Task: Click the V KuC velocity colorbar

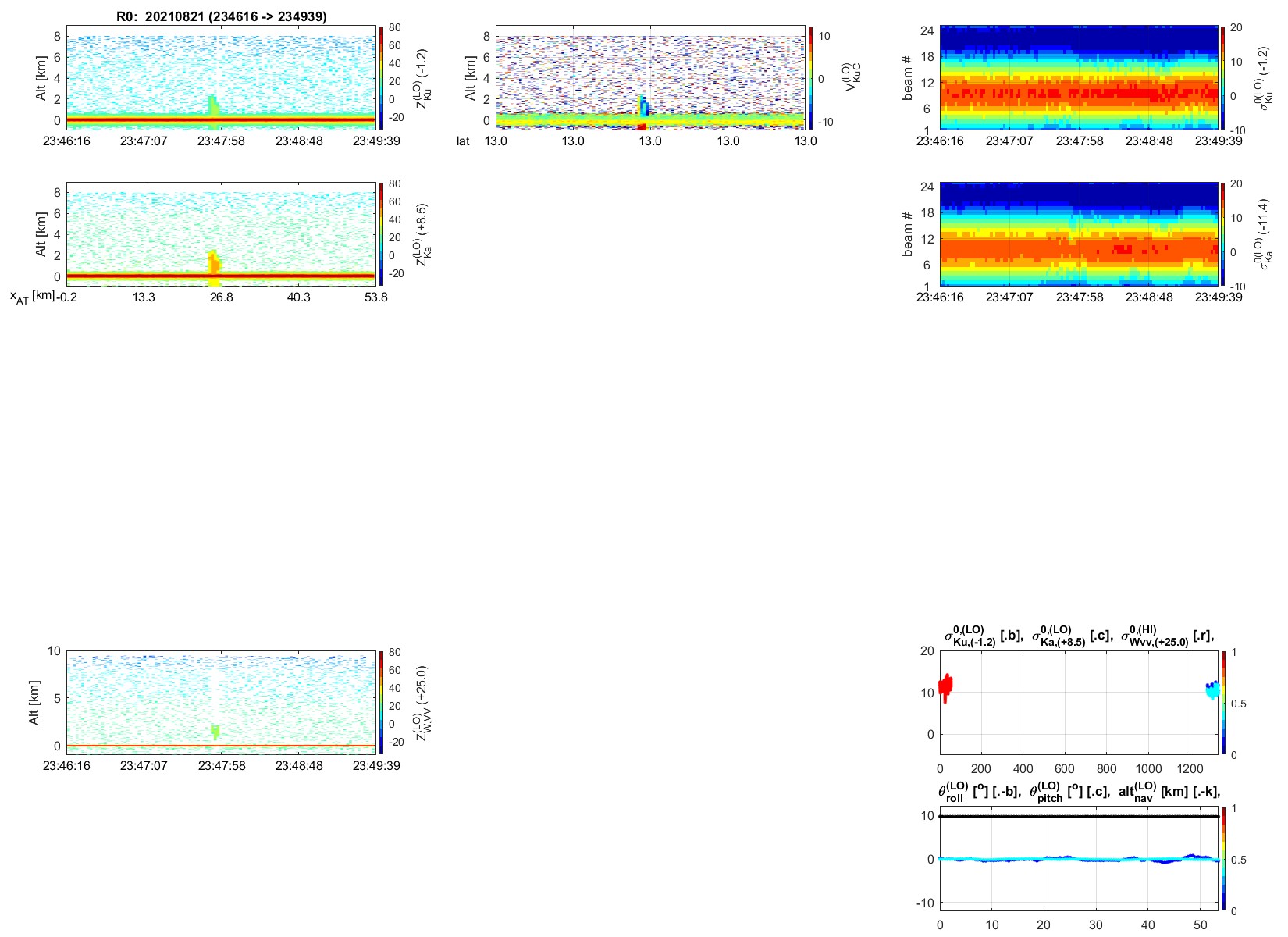Action: tap(810, 77)
